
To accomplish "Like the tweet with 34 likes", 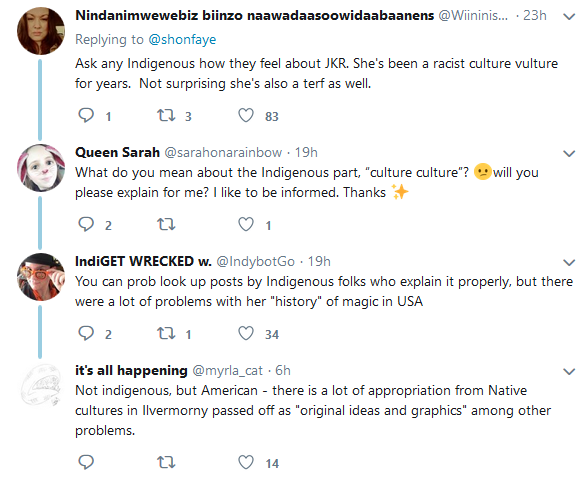I will tap(246, 333).
